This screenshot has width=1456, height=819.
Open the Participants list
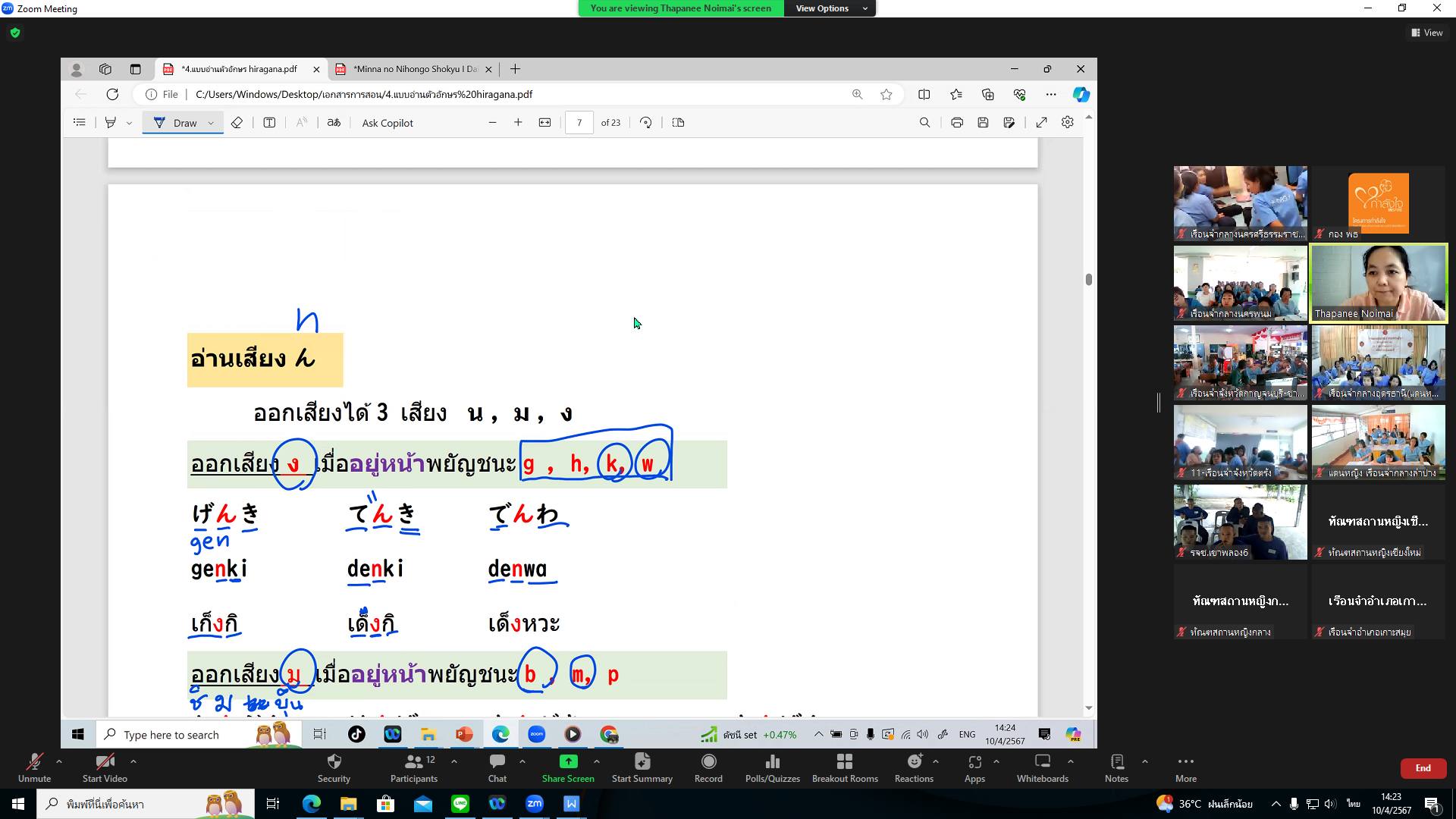[x=413, y=767]
